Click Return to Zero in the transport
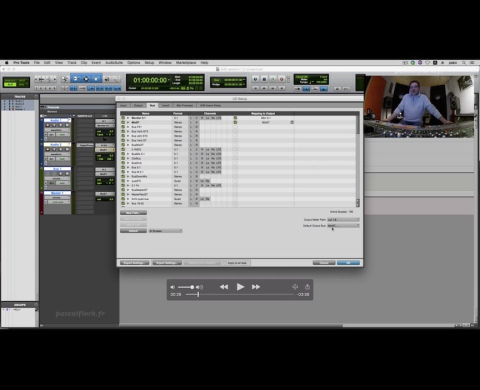Screen dimensions: 480x390 click(255, 88)
